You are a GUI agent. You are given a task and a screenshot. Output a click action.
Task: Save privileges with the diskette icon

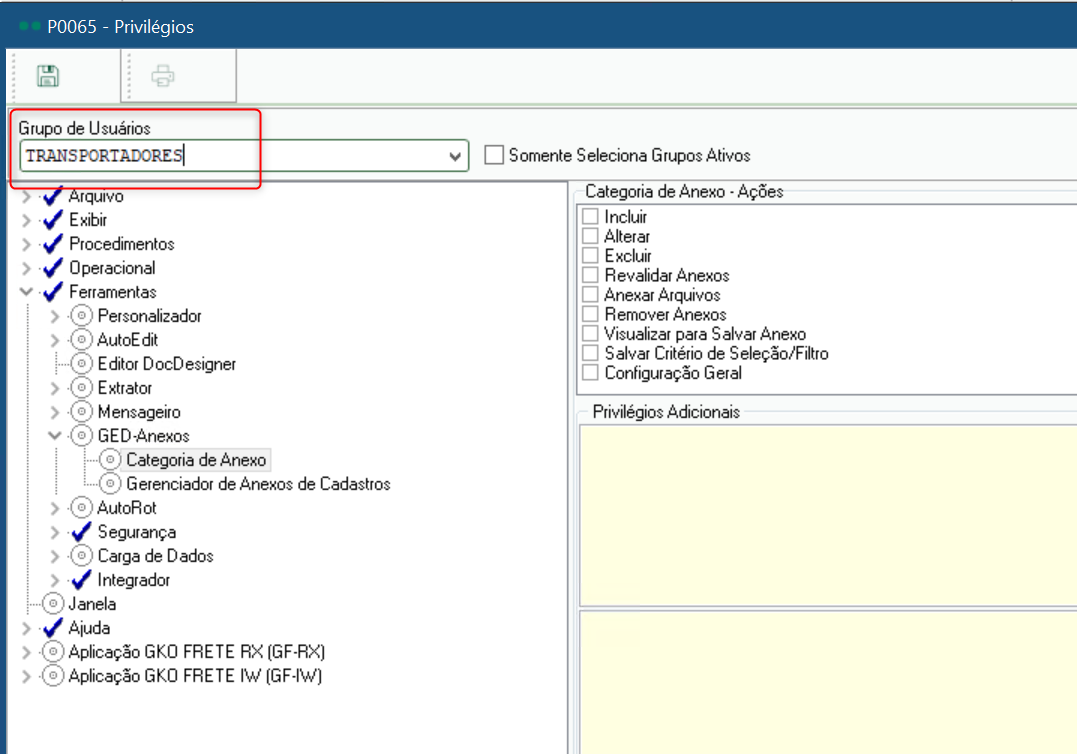pyautogui.click(x=47, y=76)
